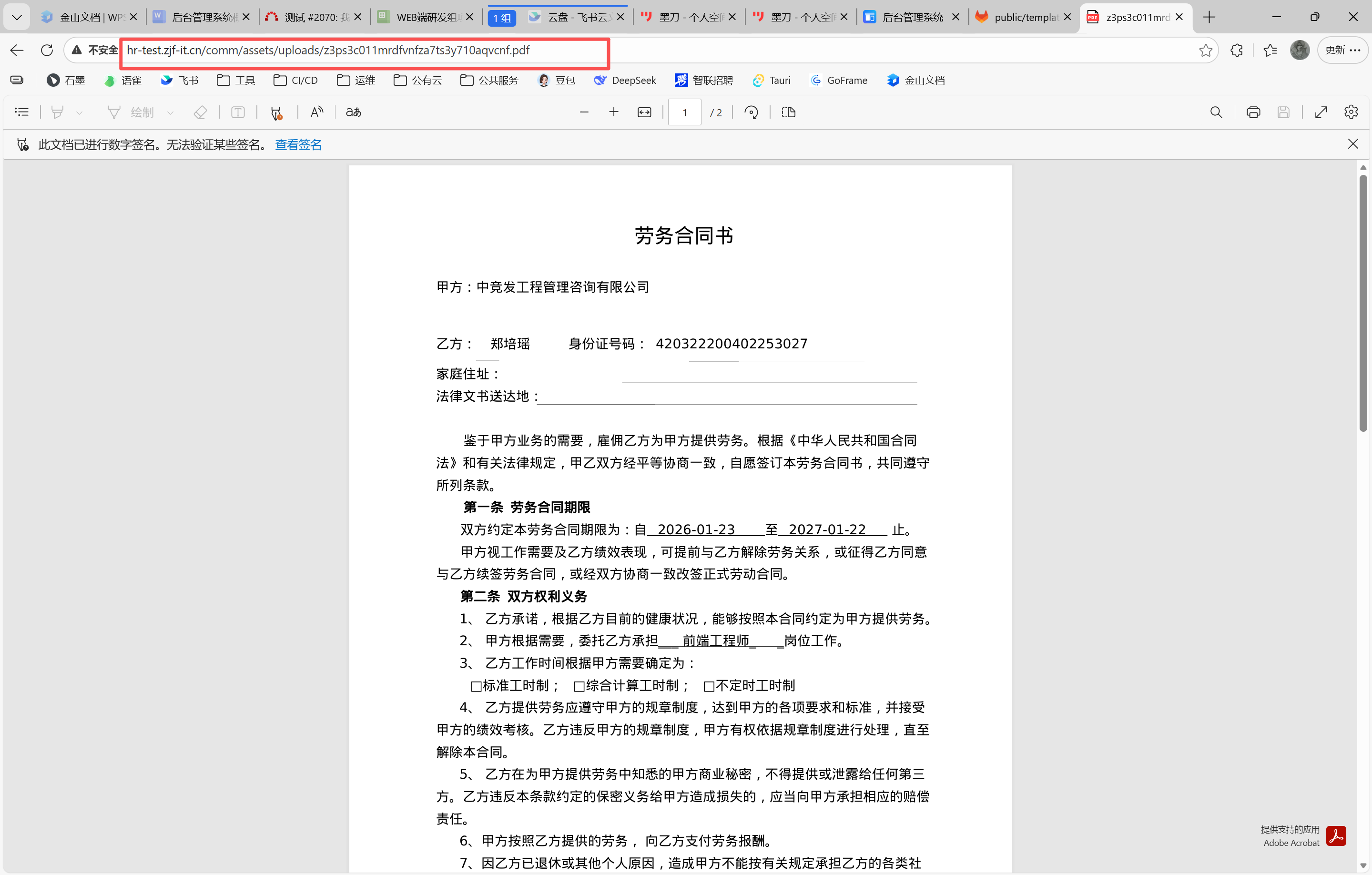The height and width of the screenshot is (875, 1372).
Task: Tick the 不定时工时制 checkbox
Action: [x=709, y=686]
